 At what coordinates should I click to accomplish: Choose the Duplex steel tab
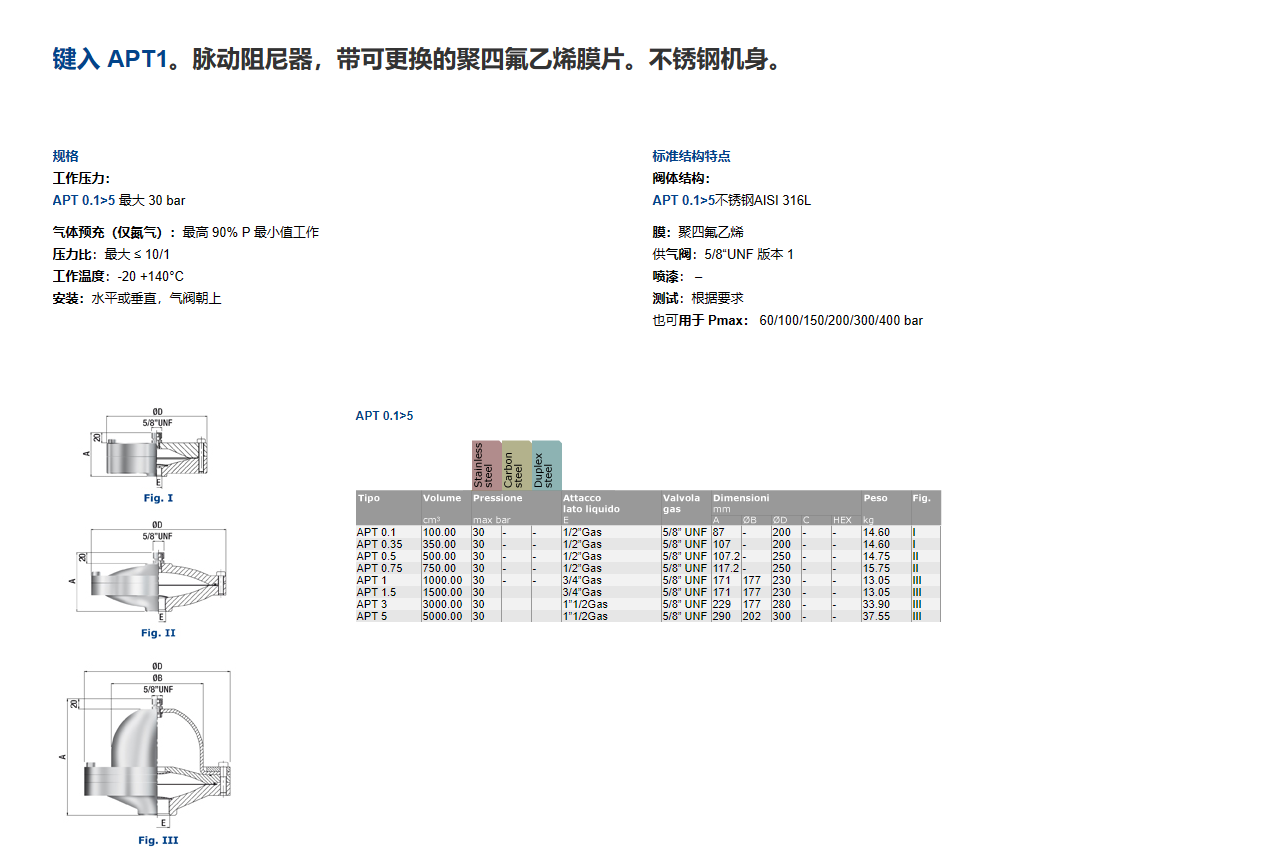coord(546,465)
